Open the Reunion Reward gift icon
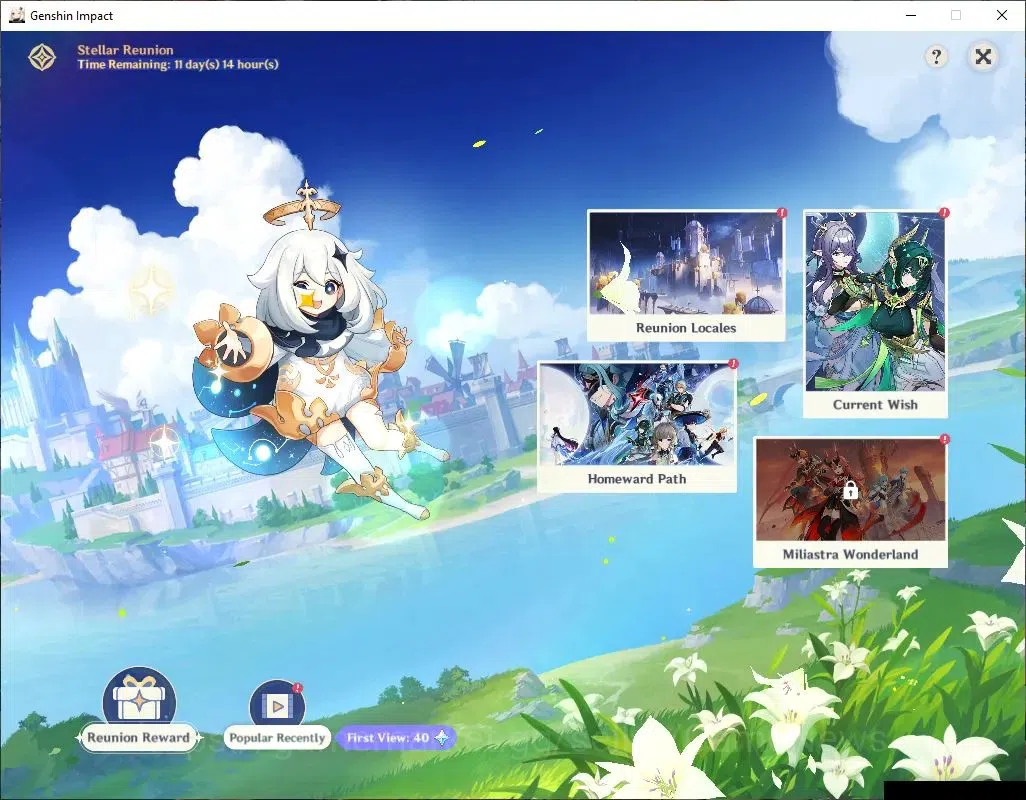Viewport: 1026px width, 800px height. (x=139, y=695)
